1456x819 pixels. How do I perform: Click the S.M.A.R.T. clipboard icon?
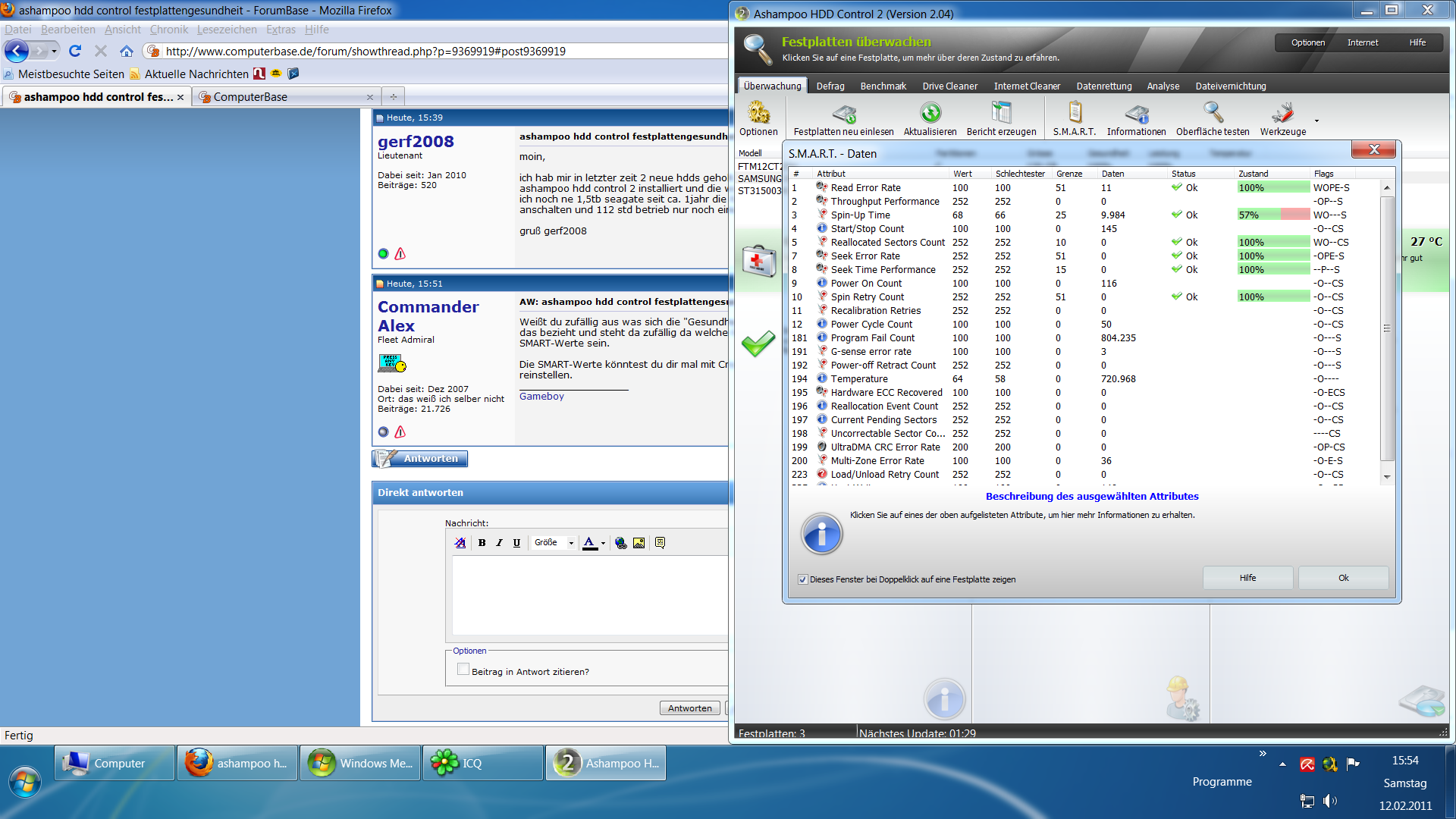1074,114
